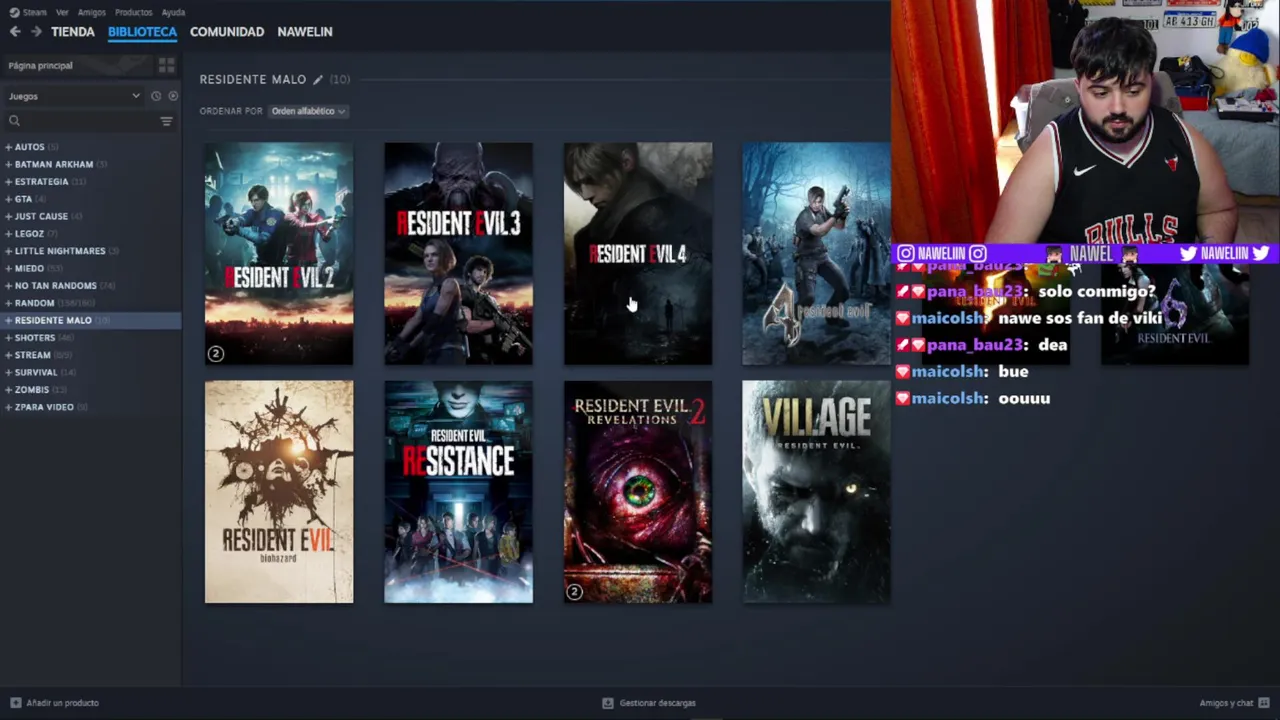The width and height of the screenshot is (1280, 720).
Task: Open the Ayuda menu
Action: click(173, 12)
